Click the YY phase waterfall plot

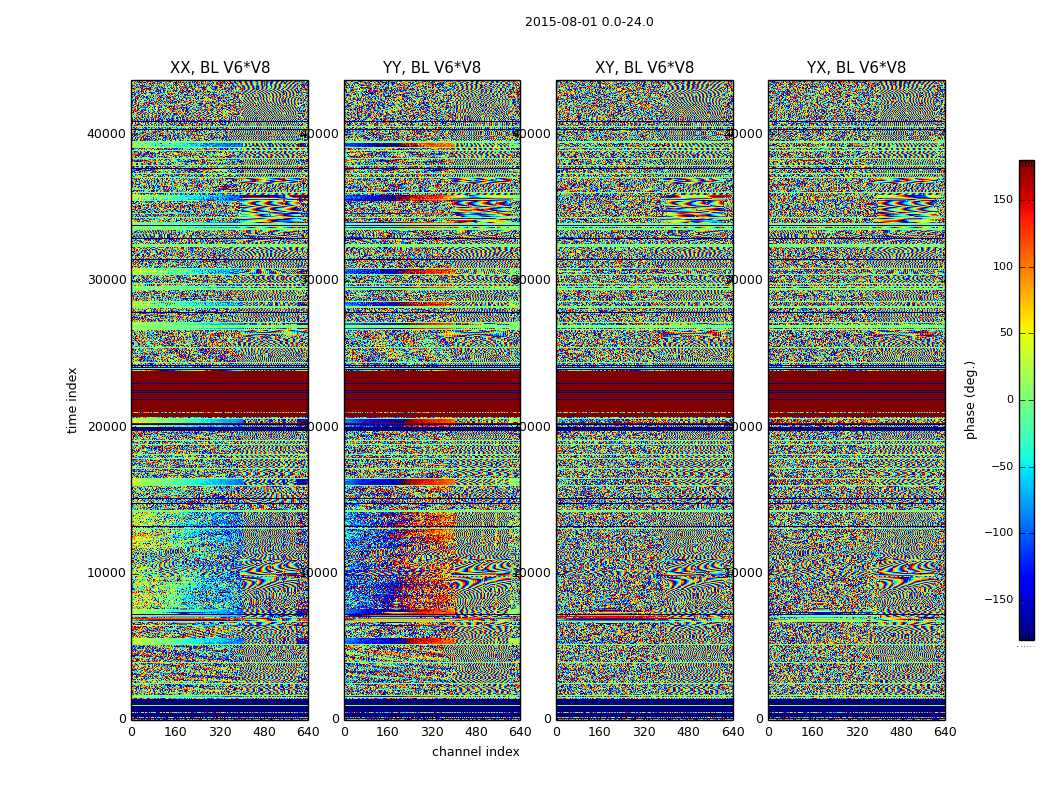(432, 400)
